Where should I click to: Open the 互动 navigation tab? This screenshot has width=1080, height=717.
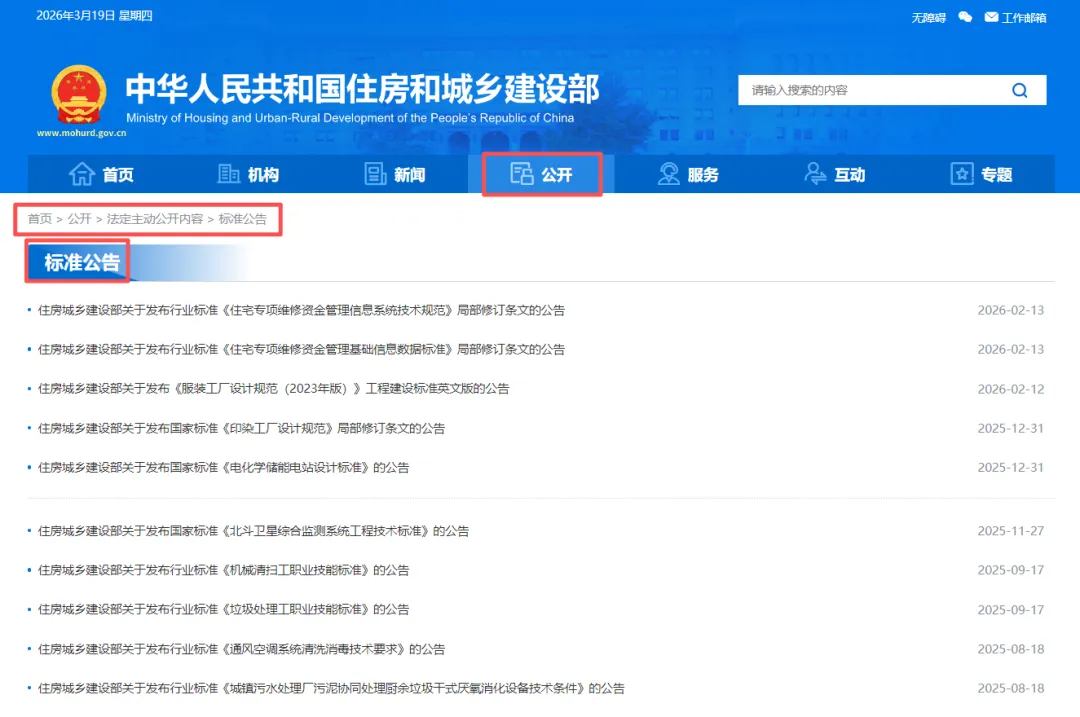835,174
